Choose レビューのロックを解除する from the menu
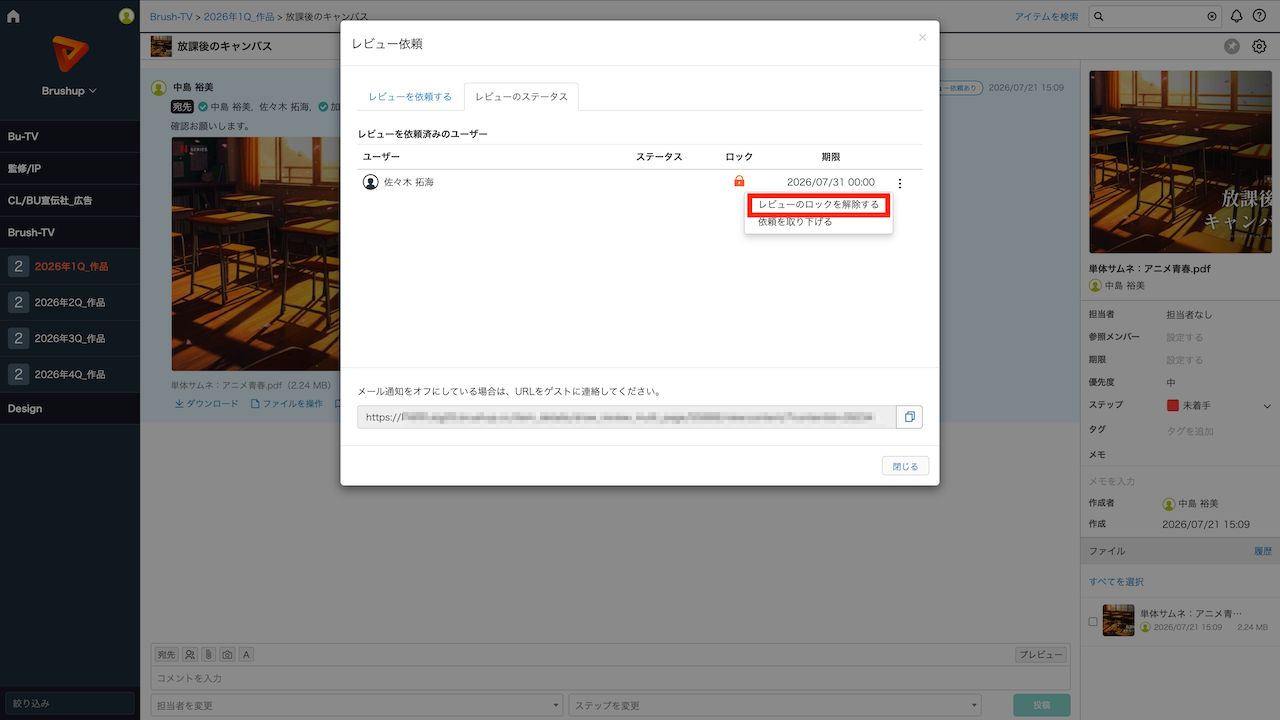Image resolution: width=1280 pixels, height=720 pixels. (x=819, y=204)
